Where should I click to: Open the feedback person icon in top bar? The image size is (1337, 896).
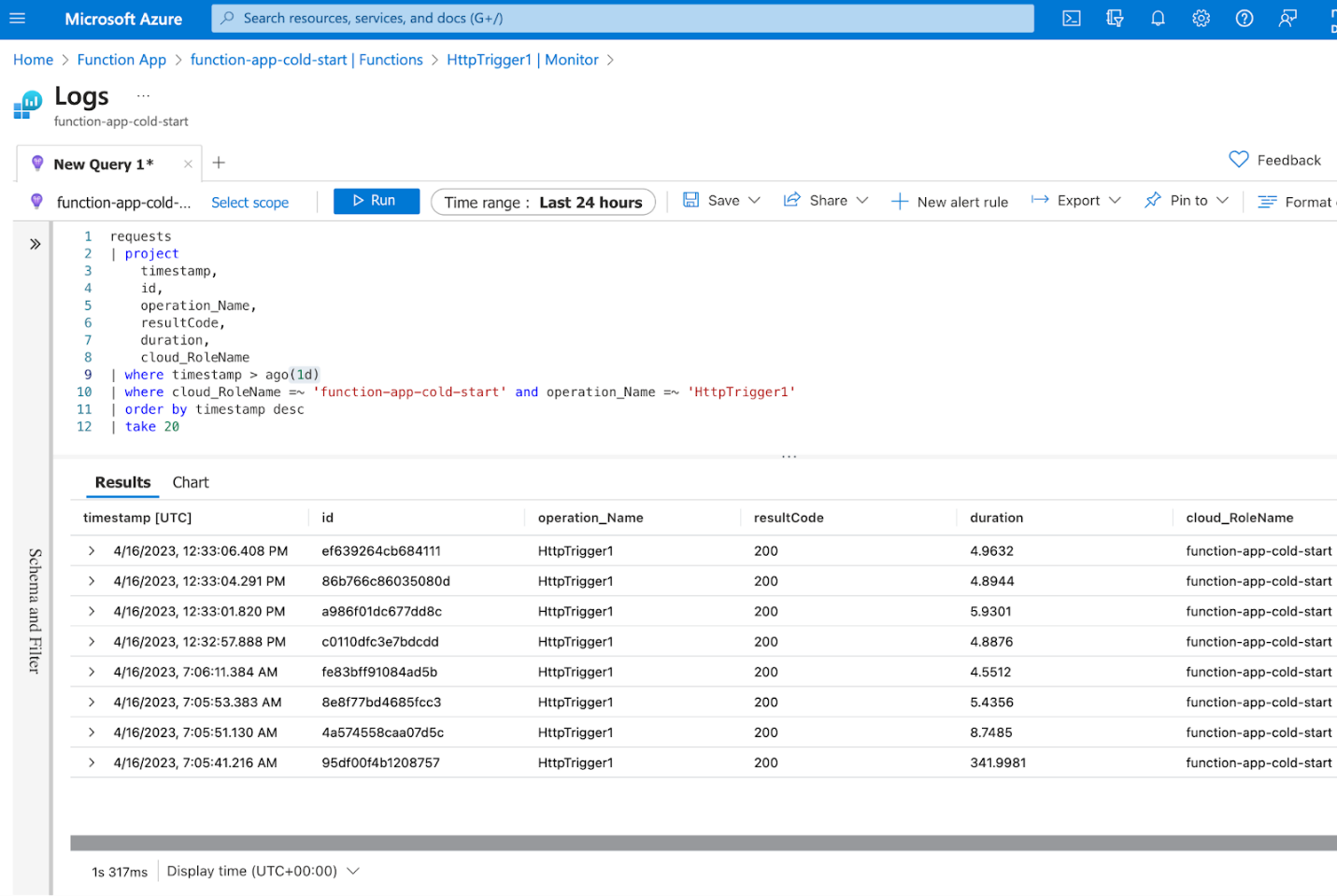(1287, 19)
